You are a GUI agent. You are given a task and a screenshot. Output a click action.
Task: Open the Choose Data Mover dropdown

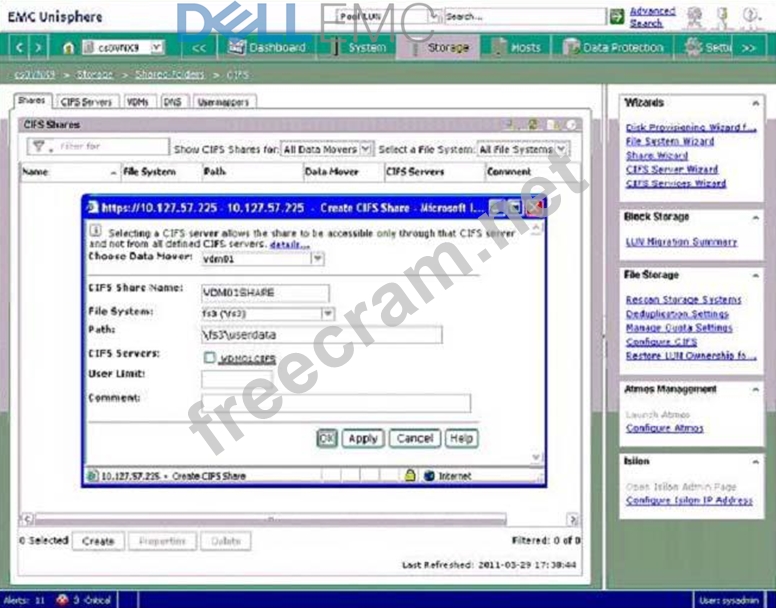point(318,258)
